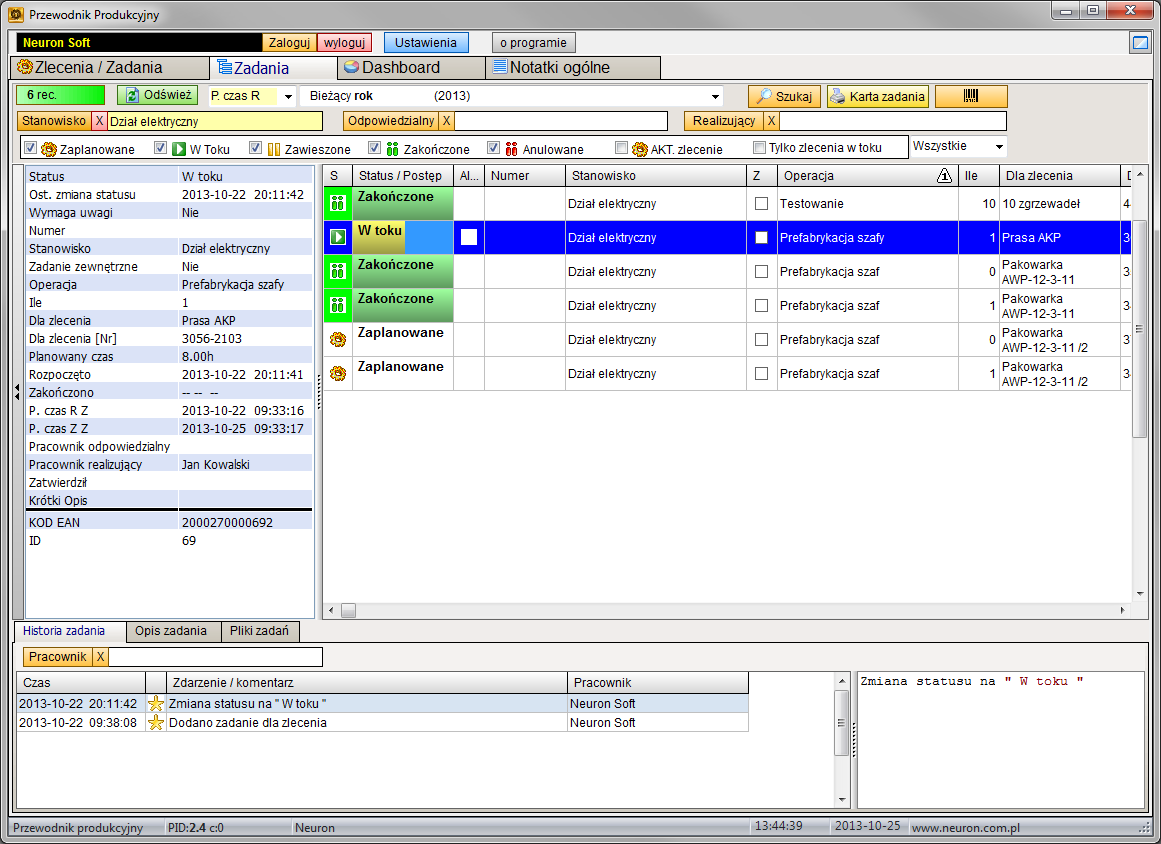The width and height of the screenshot is (1161, 844).
Task: Click the green icon in Pakowarka AWP-12-3-11 row with Ile 1
Action: (338, 306)
